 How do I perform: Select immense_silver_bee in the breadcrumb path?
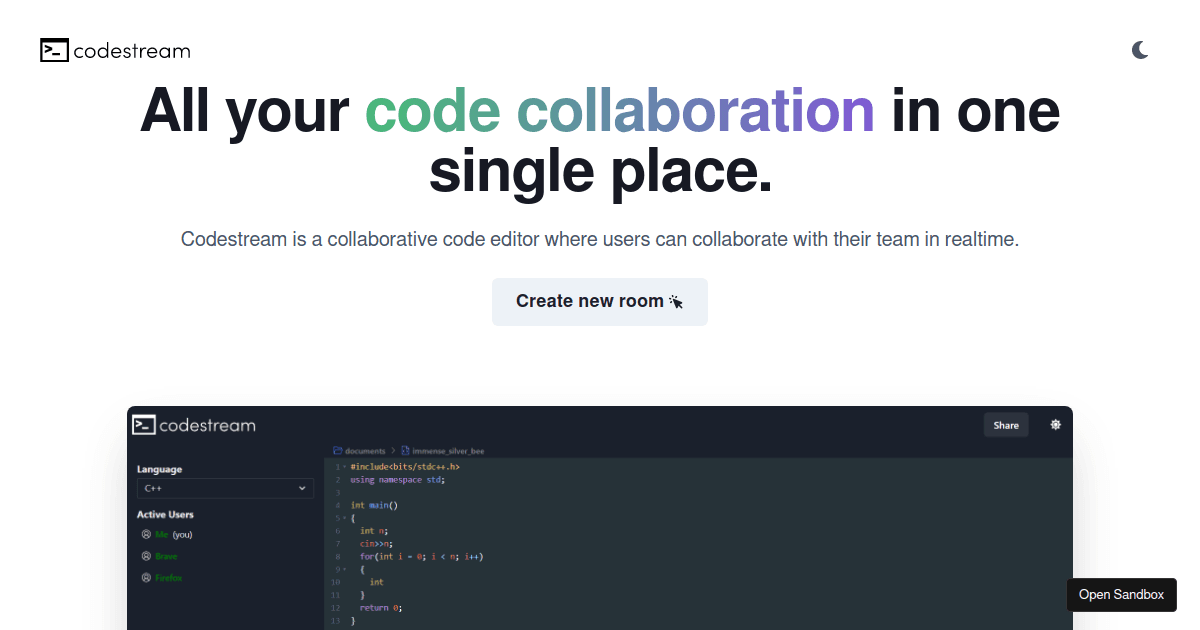pyautogui.click(x=449, y=450)
